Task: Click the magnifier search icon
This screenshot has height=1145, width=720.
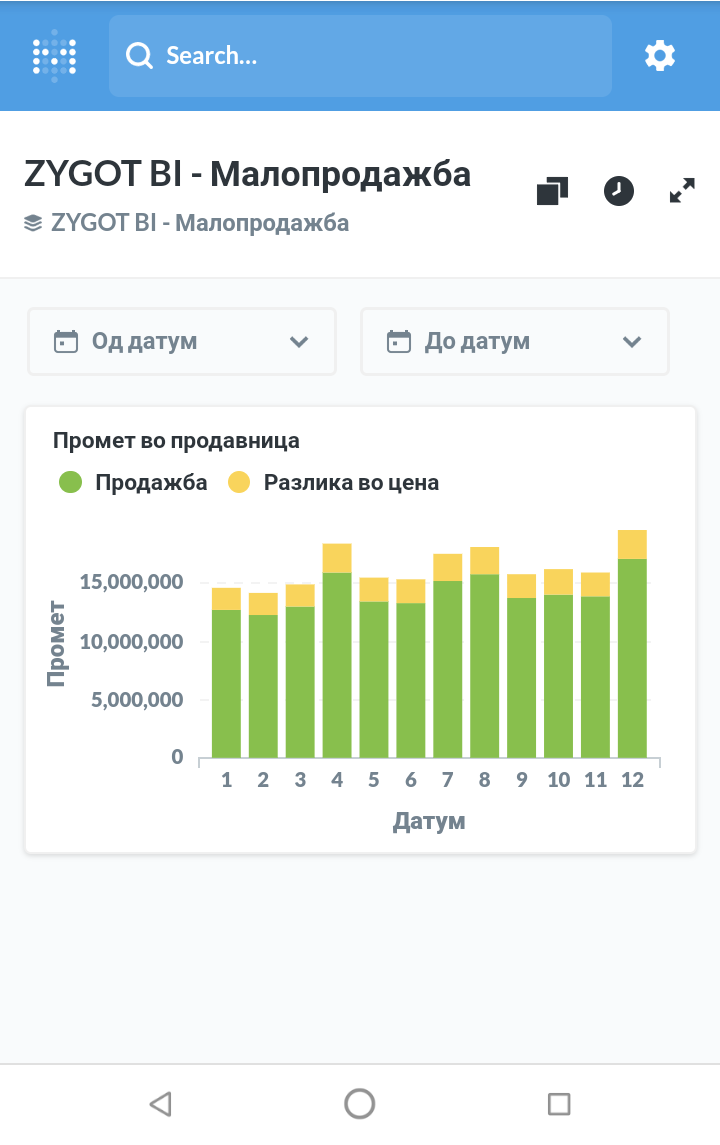Action: click(139, 56)
